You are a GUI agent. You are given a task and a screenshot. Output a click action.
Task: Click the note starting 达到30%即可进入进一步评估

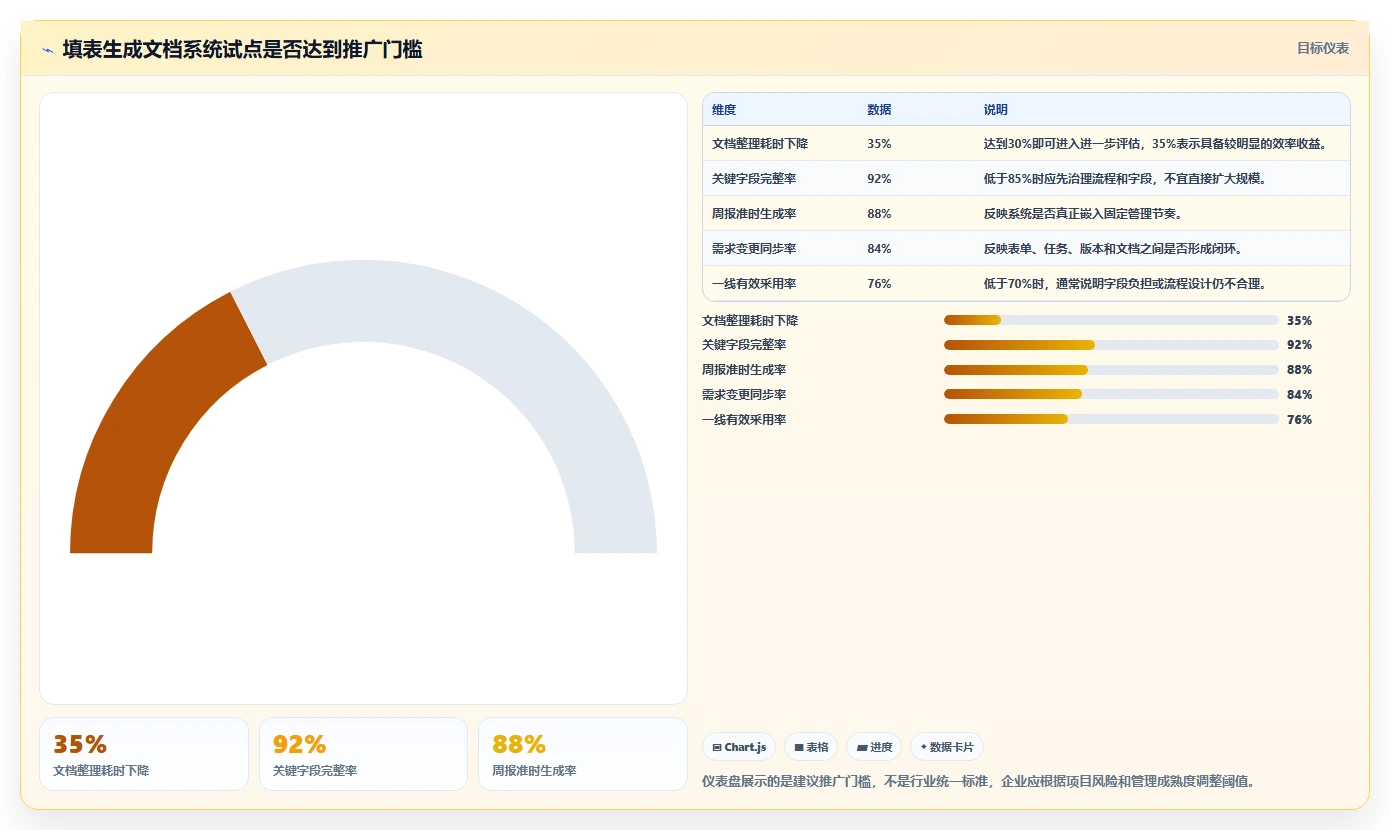1155,144
